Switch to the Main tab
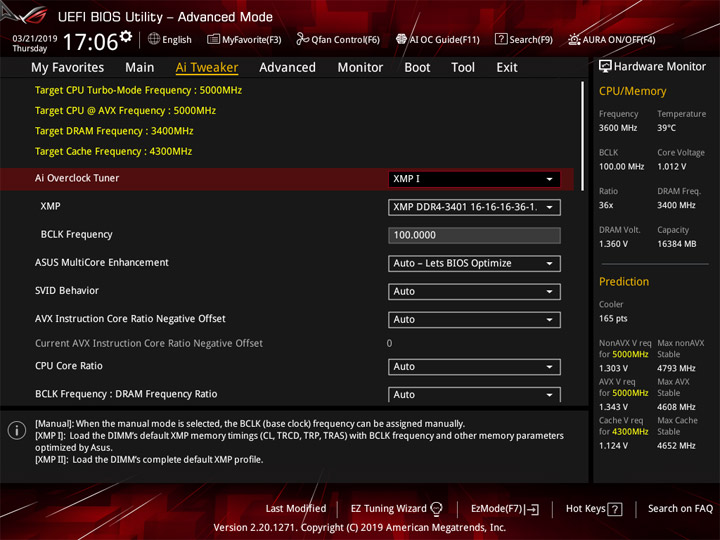Image resolution: width=720 pixels, height=540 pixels. click(x=140, y=68)
